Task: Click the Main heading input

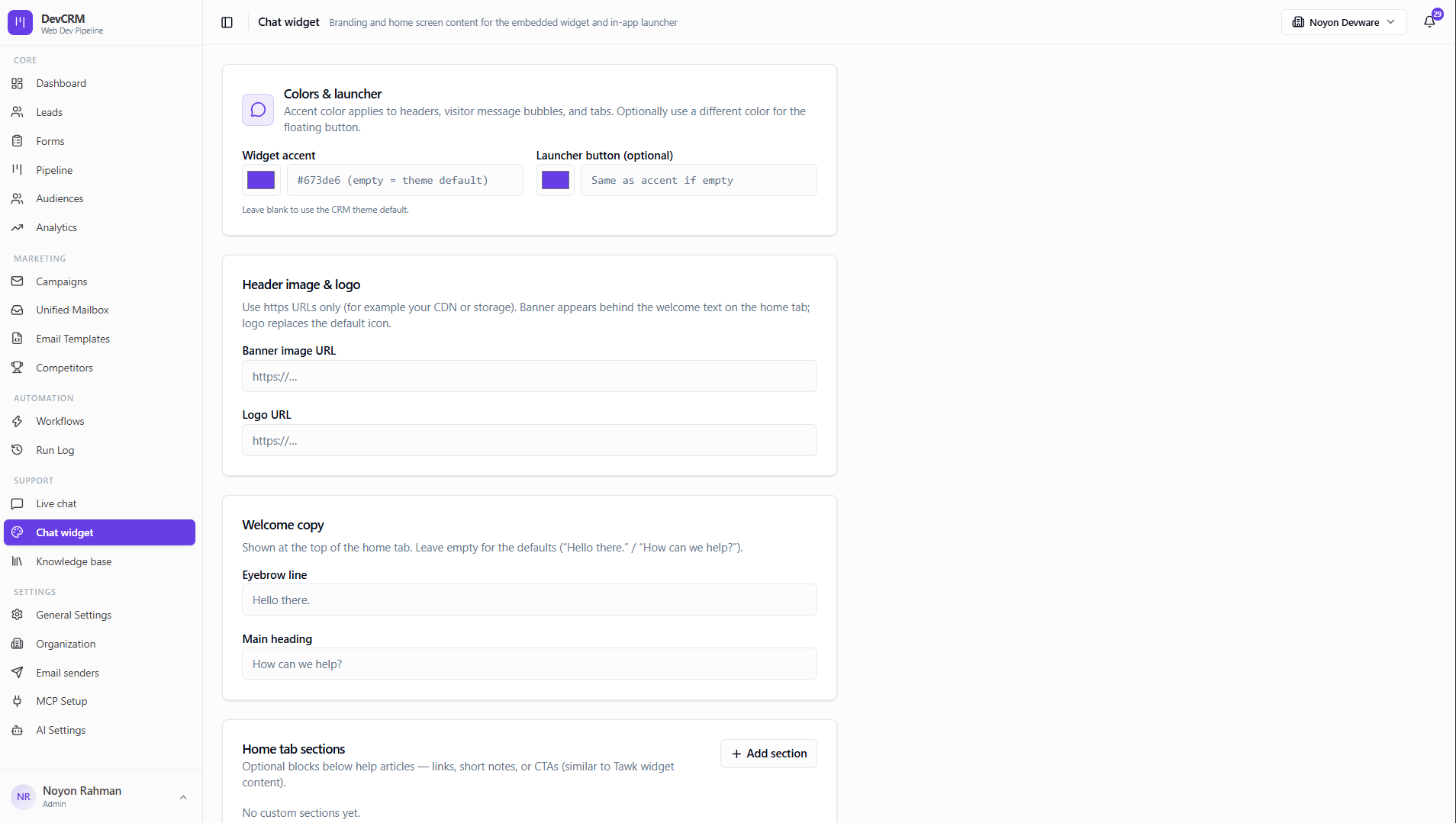Action: point(530,664)
